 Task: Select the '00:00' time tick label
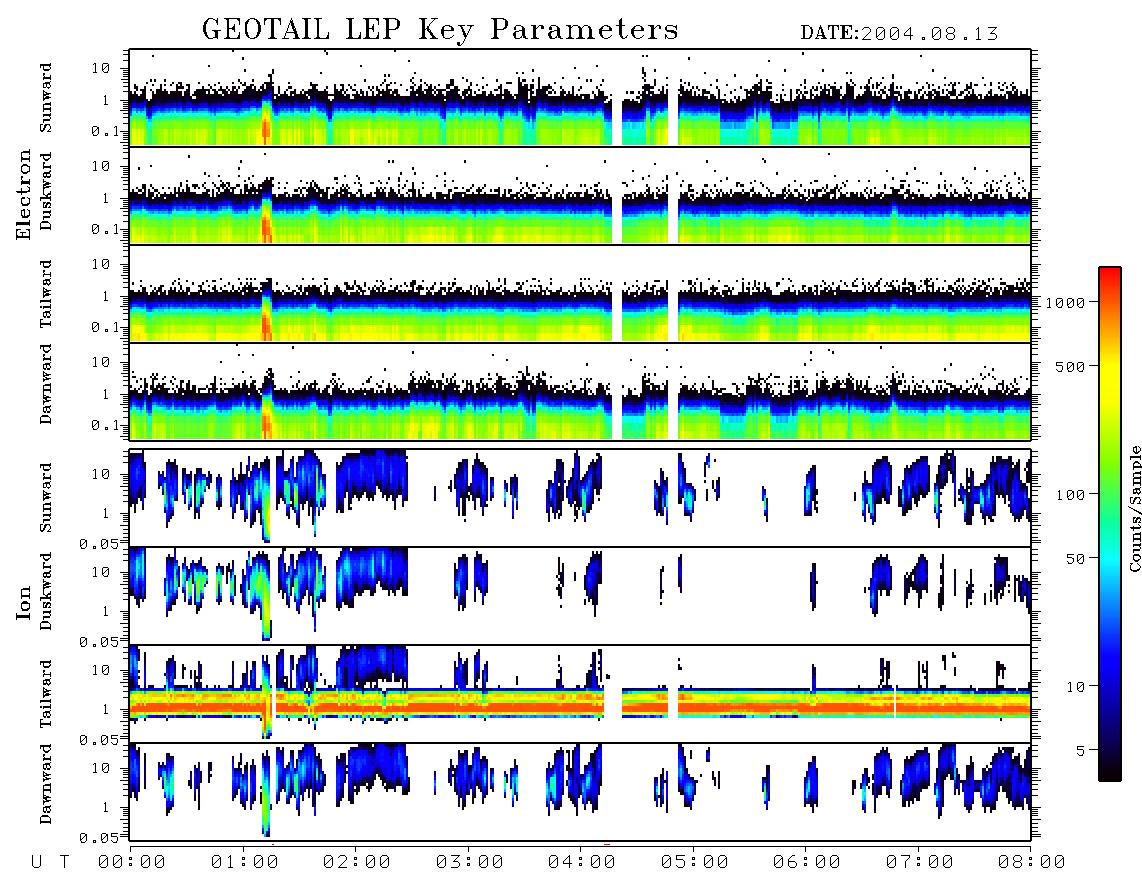(132, 862)
